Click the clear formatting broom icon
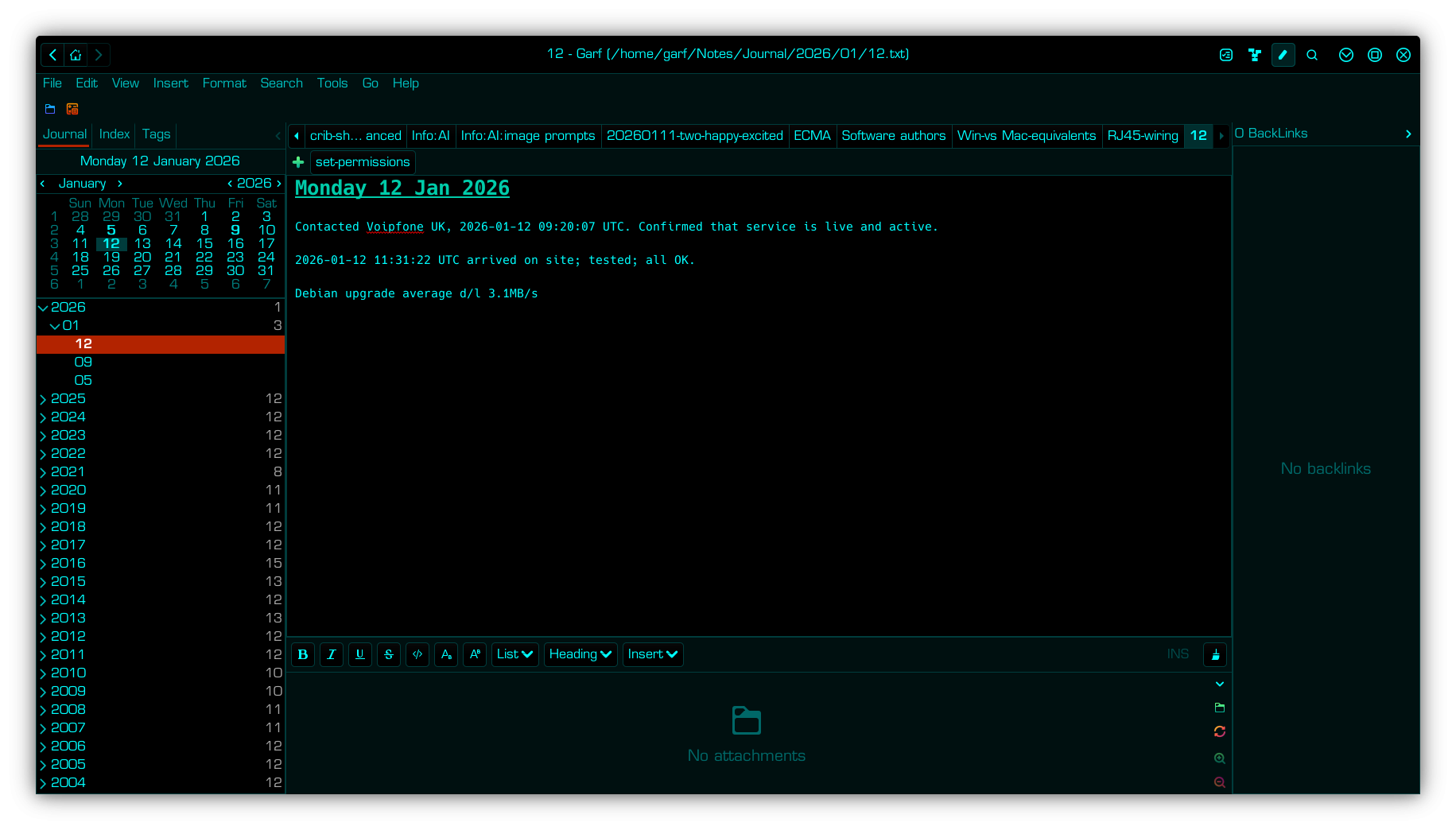Viewport: 1456px width, 830px height. [1215, 654]
